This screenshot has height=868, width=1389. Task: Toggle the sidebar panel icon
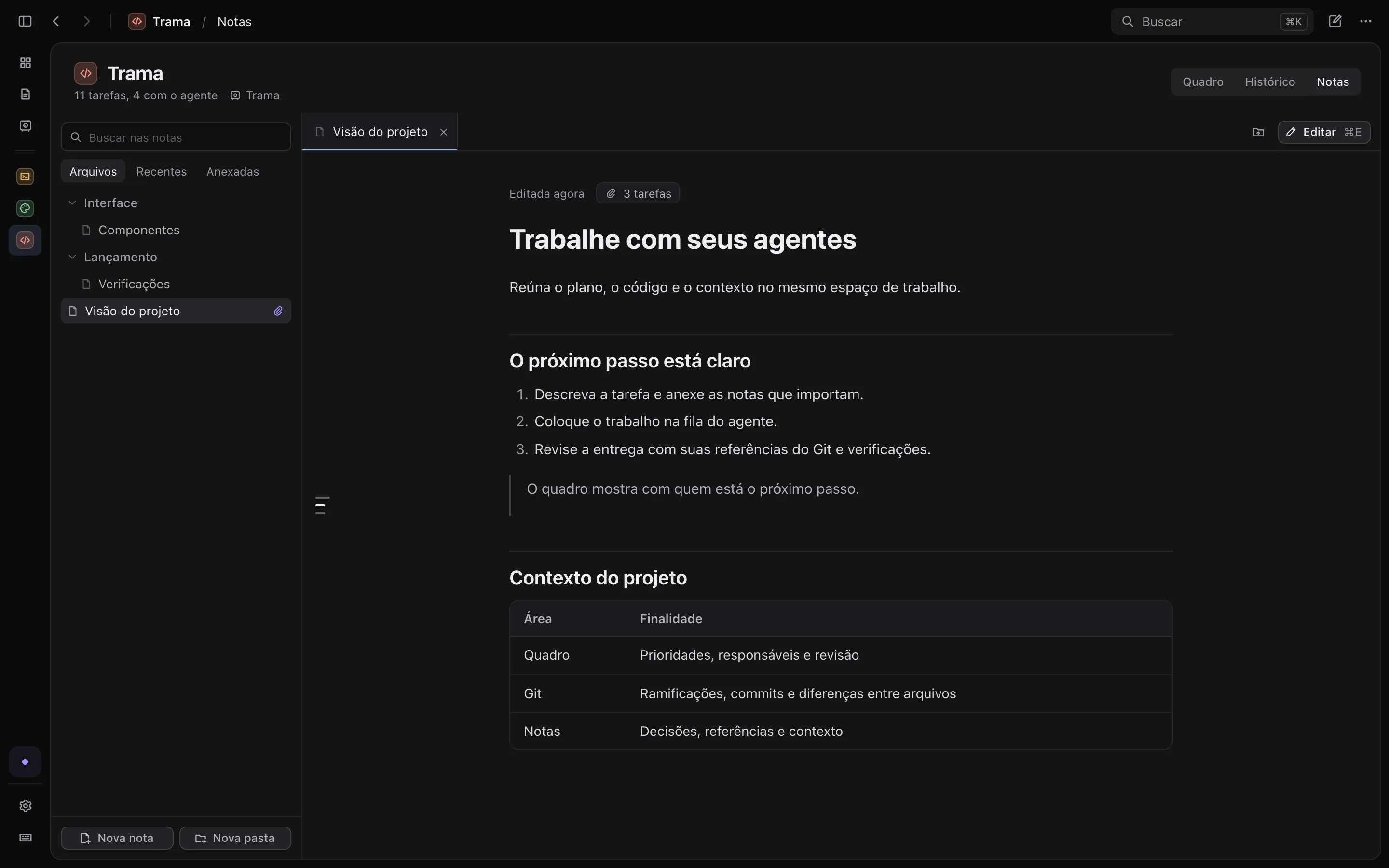pos(25,21)
